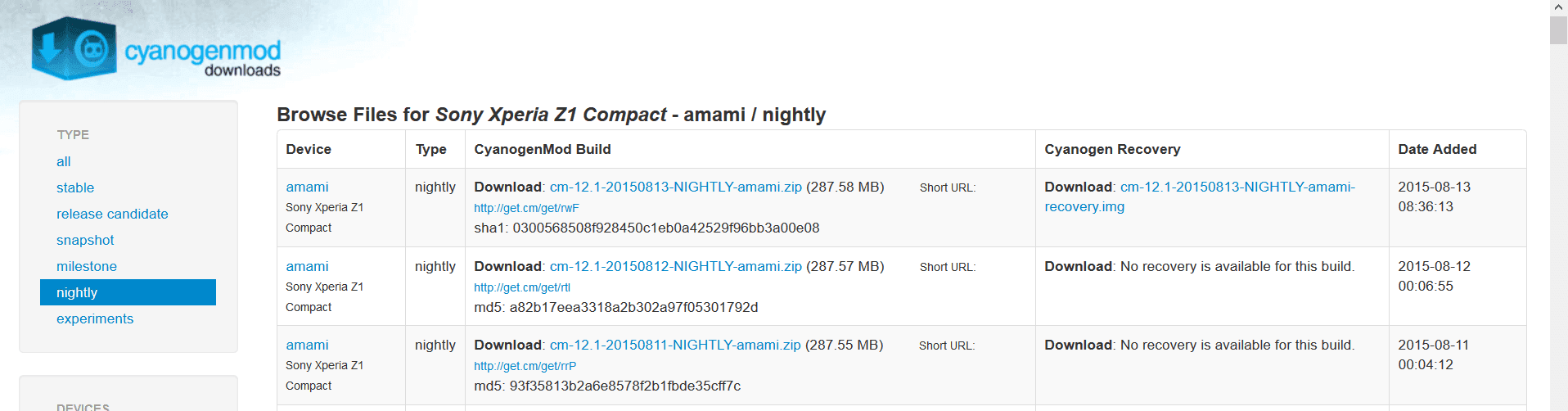Open the 'release candidate' filter
Viewport: 1568px width, 411px height.
(112, 214)
